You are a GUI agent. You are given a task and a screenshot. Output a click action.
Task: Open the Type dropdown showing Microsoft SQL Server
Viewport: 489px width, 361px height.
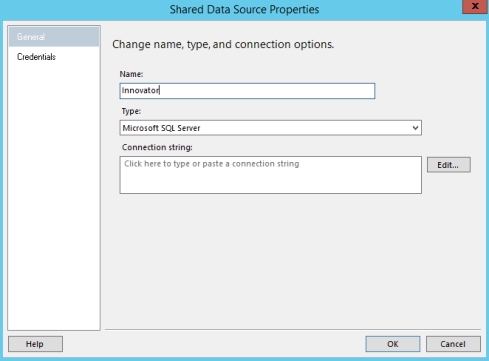coord(270,128)
